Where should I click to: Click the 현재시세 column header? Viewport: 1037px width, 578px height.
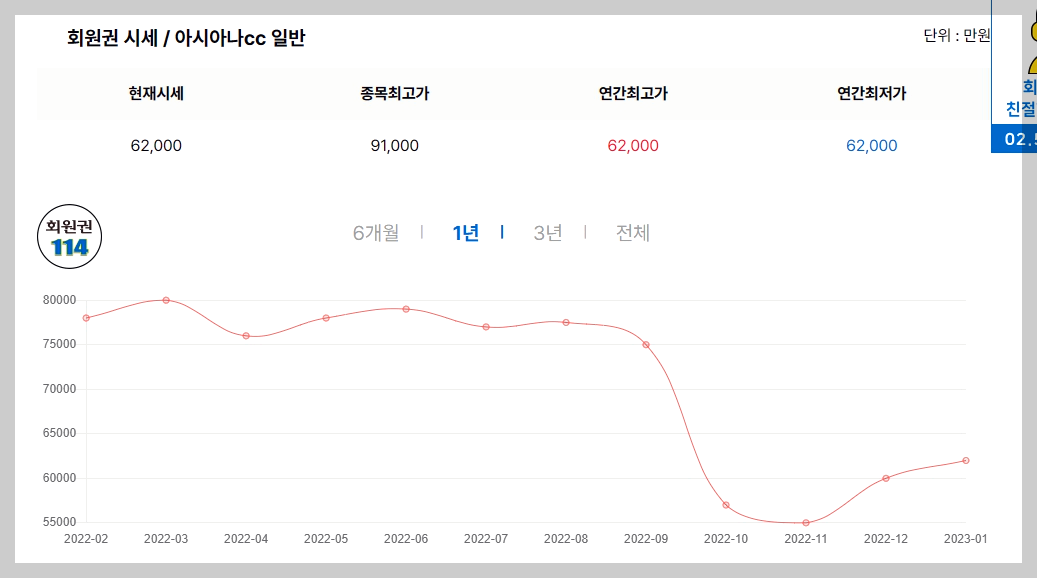coord(156,93)
